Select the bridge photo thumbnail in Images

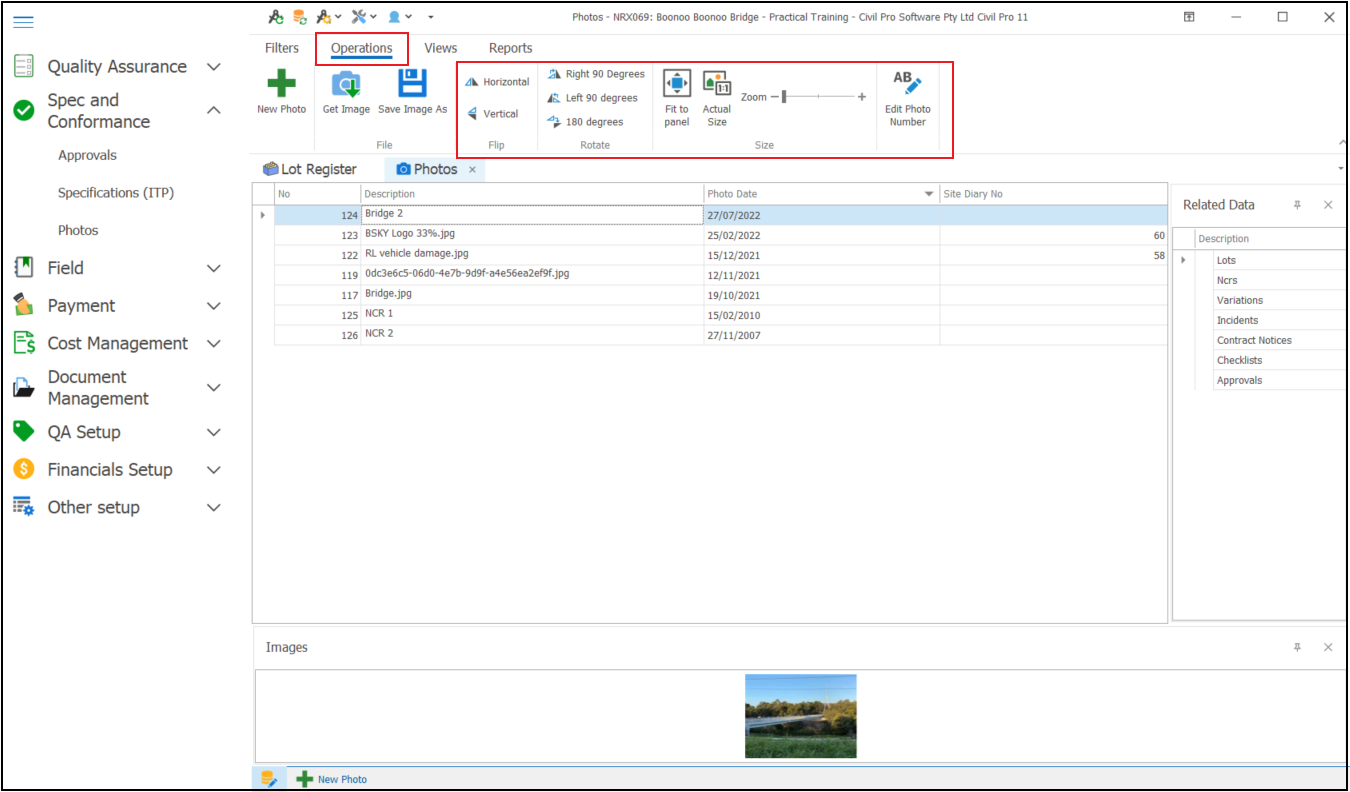pyautogui.click(x=800, y=715)
